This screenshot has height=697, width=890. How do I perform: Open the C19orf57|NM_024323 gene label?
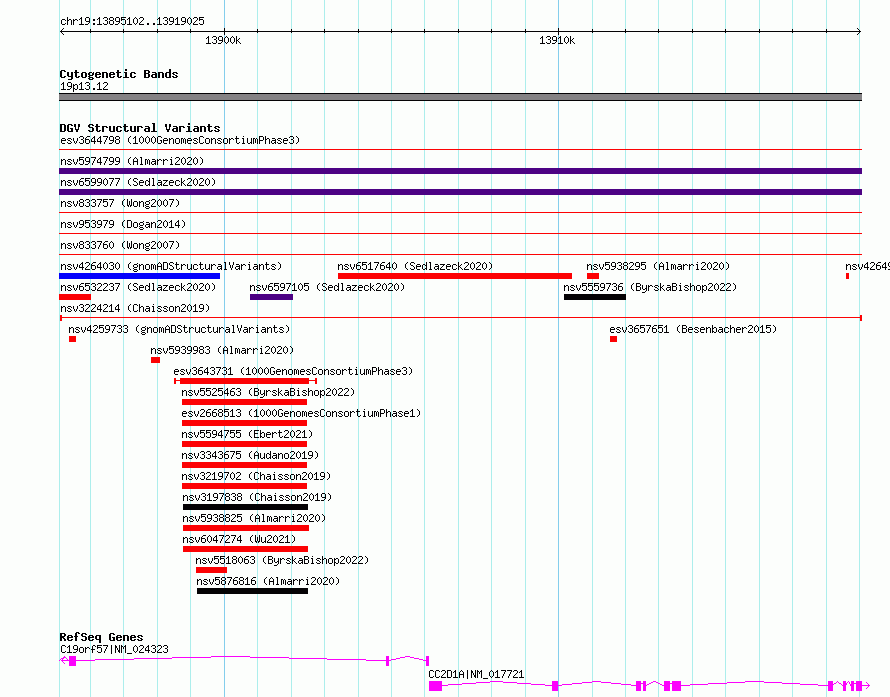point(114,649)
